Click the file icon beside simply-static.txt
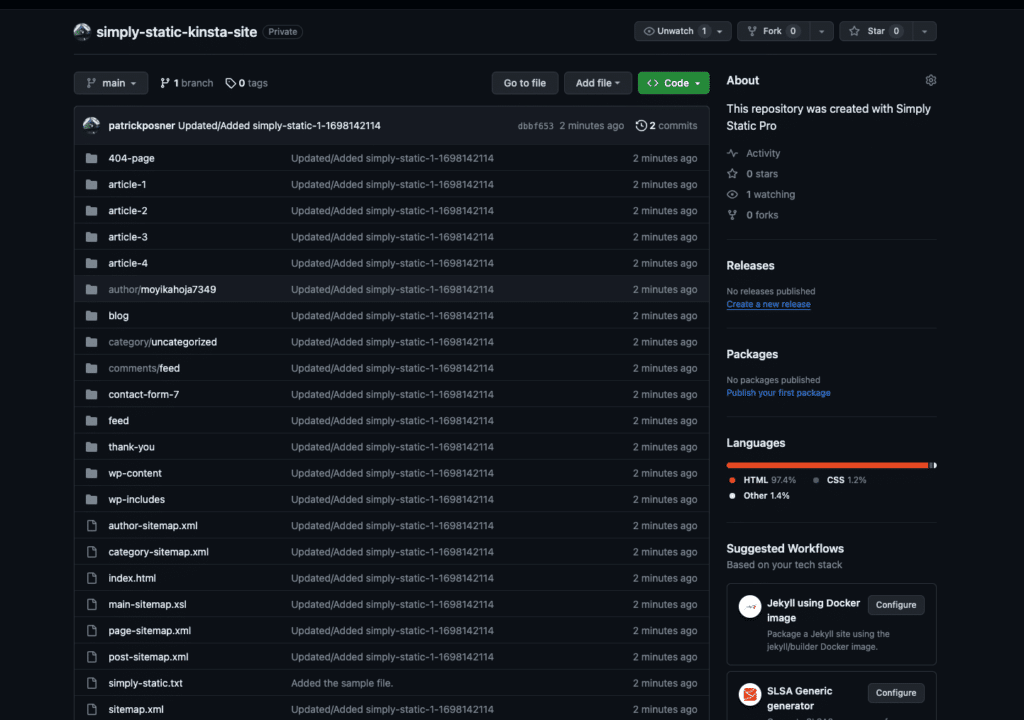 [92, 683]
